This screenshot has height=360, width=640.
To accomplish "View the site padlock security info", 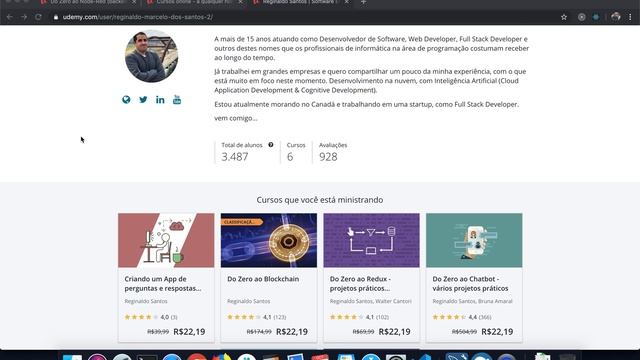I will (x=56, y=17).
